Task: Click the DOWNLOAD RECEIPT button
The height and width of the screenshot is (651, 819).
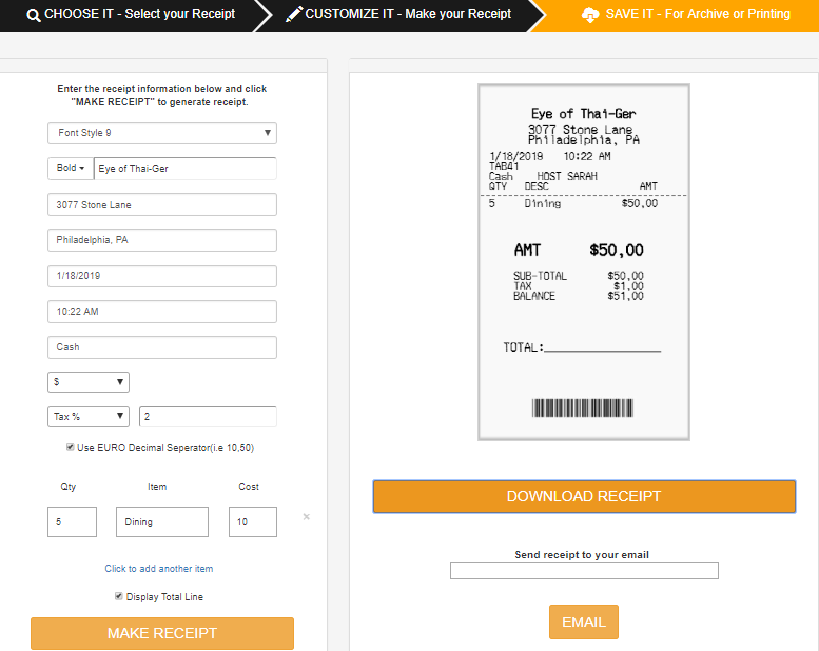Action: pos(584,496)
